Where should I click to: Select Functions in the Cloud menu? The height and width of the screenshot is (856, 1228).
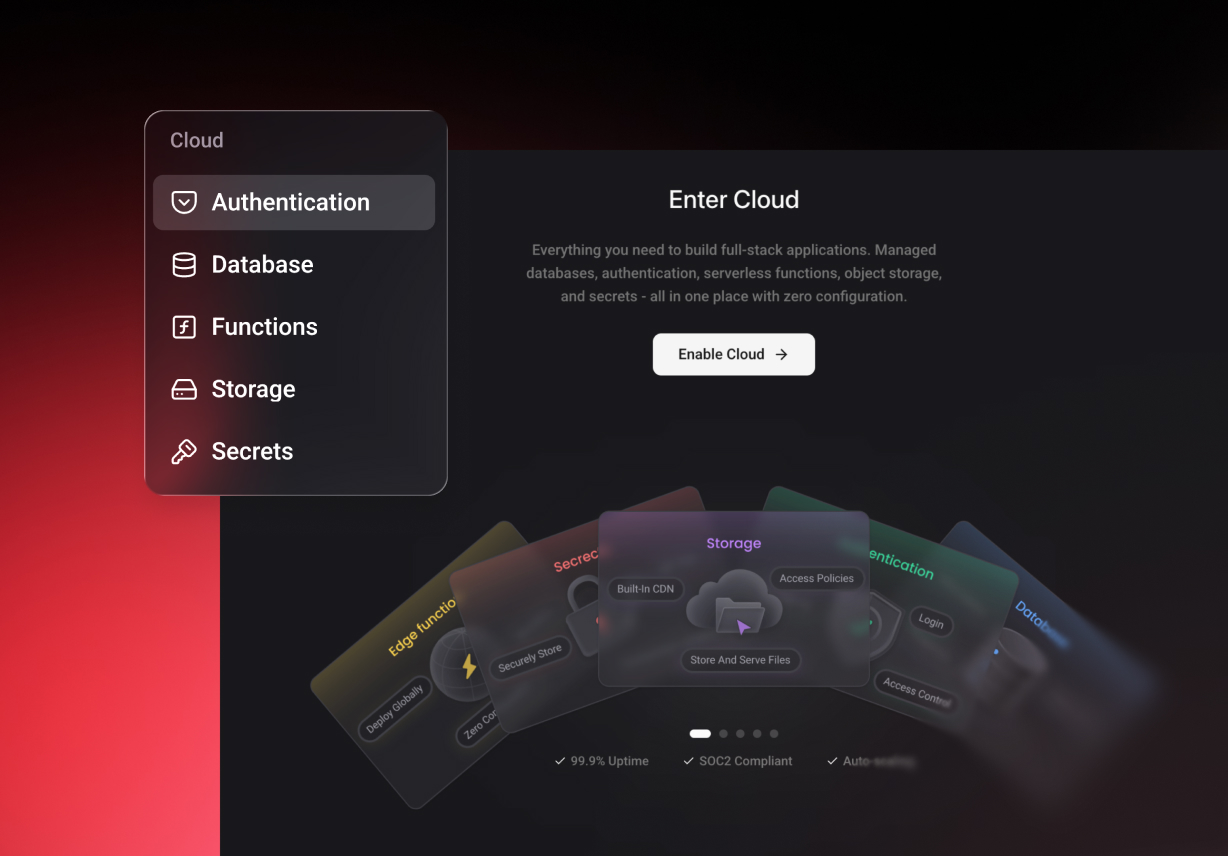point(294,327)
